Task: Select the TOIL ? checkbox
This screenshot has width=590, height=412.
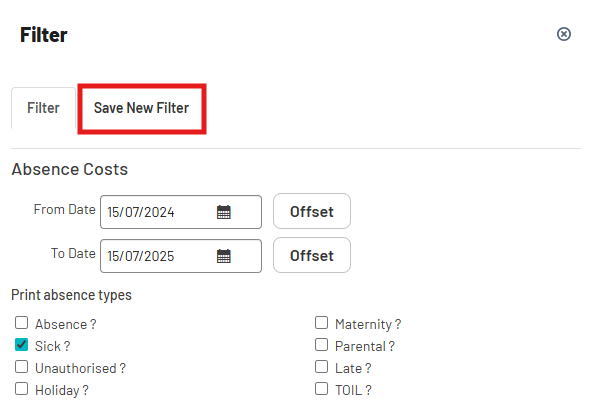Action: (321, 389)
